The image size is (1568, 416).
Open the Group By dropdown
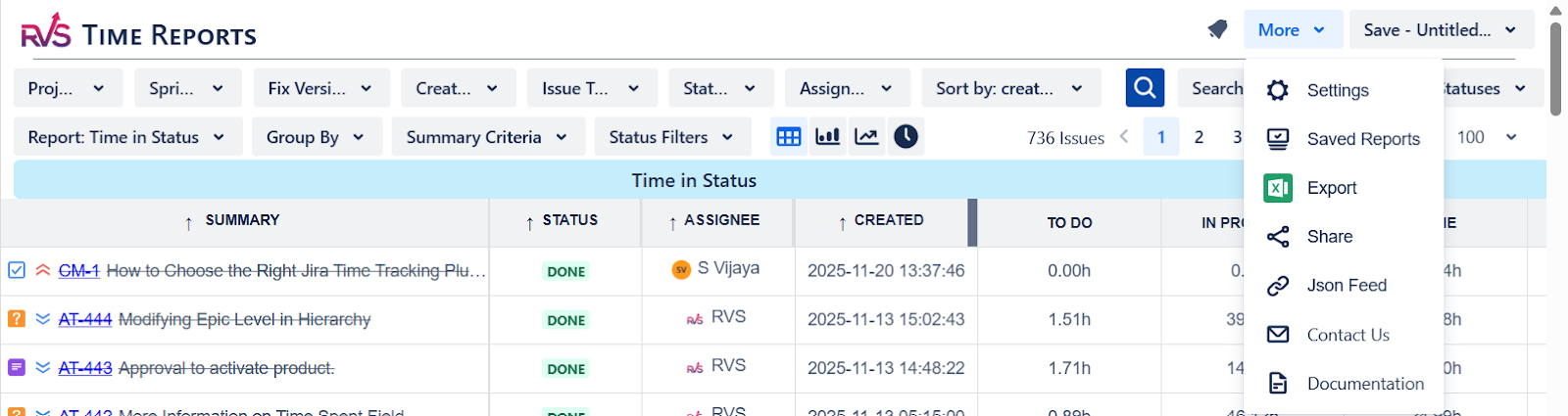[317, 137]
